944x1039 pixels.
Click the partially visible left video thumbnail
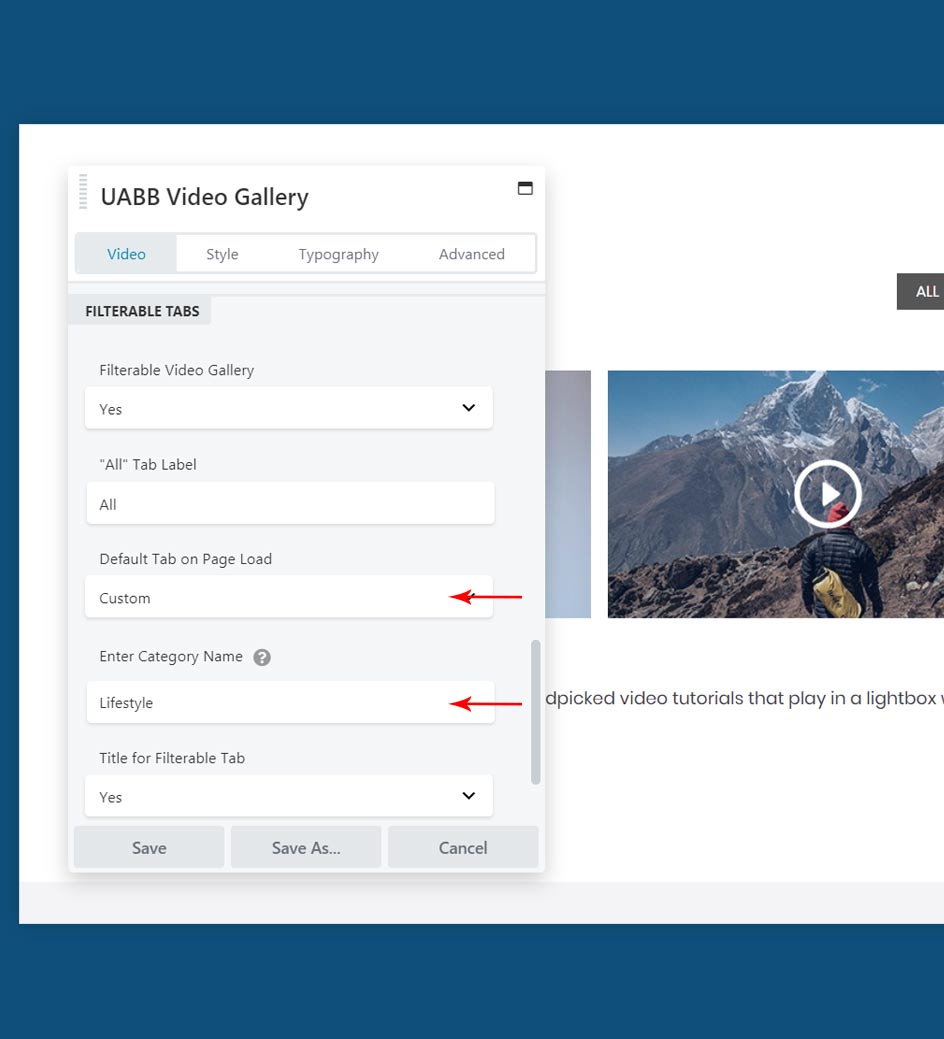point(568,494)
